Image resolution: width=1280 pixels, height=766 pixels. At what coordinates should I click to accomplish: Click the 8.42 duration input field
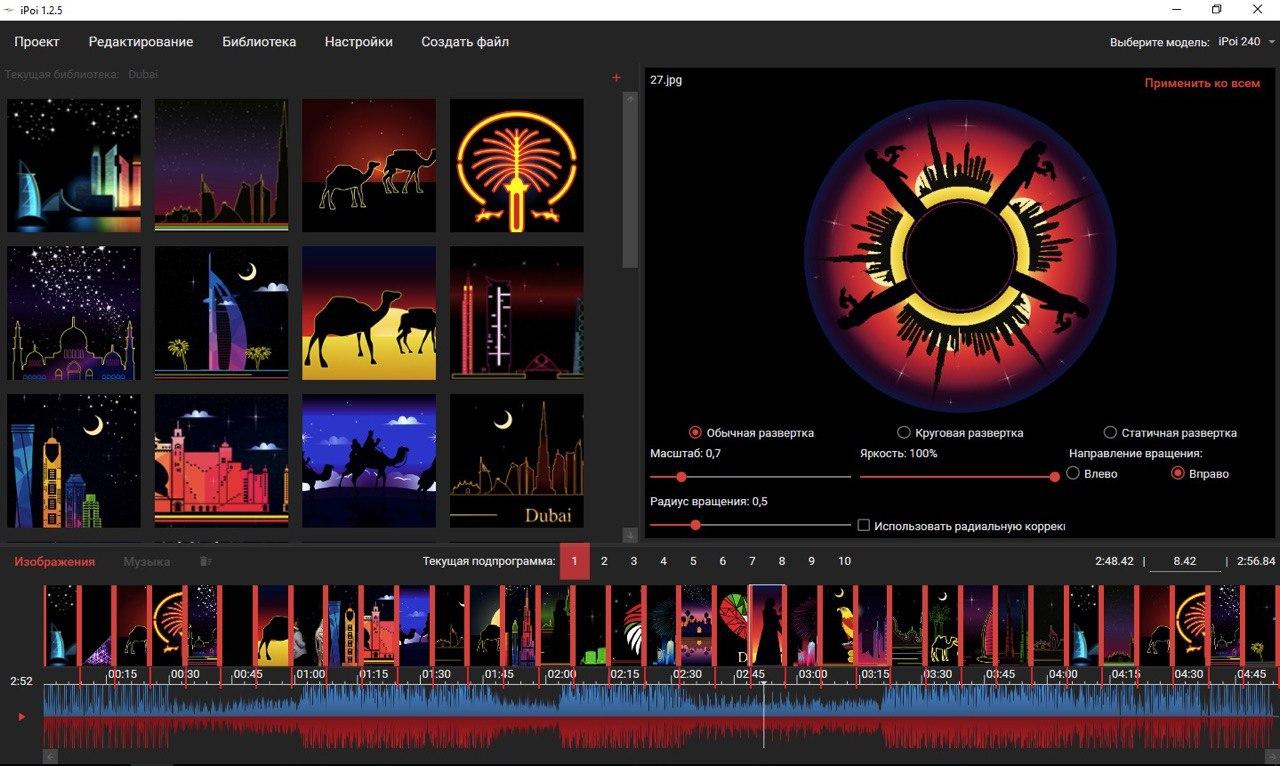(x=1185, y=561)
